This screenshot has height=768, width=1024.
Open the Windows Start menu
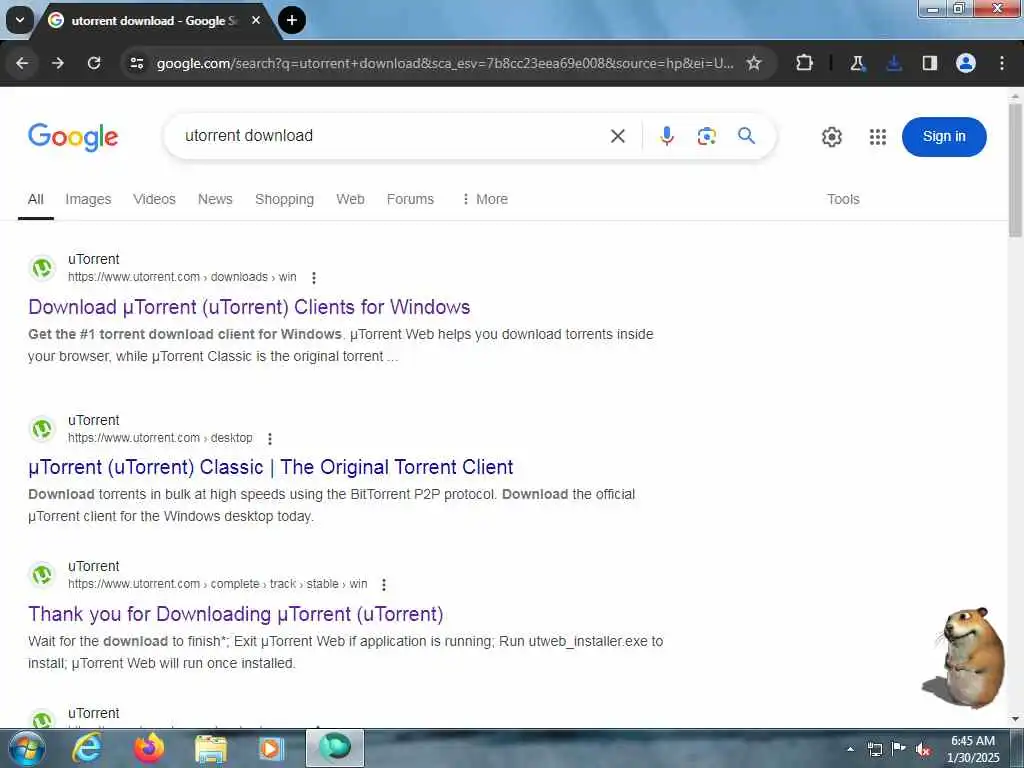click(x=27, y=748)
